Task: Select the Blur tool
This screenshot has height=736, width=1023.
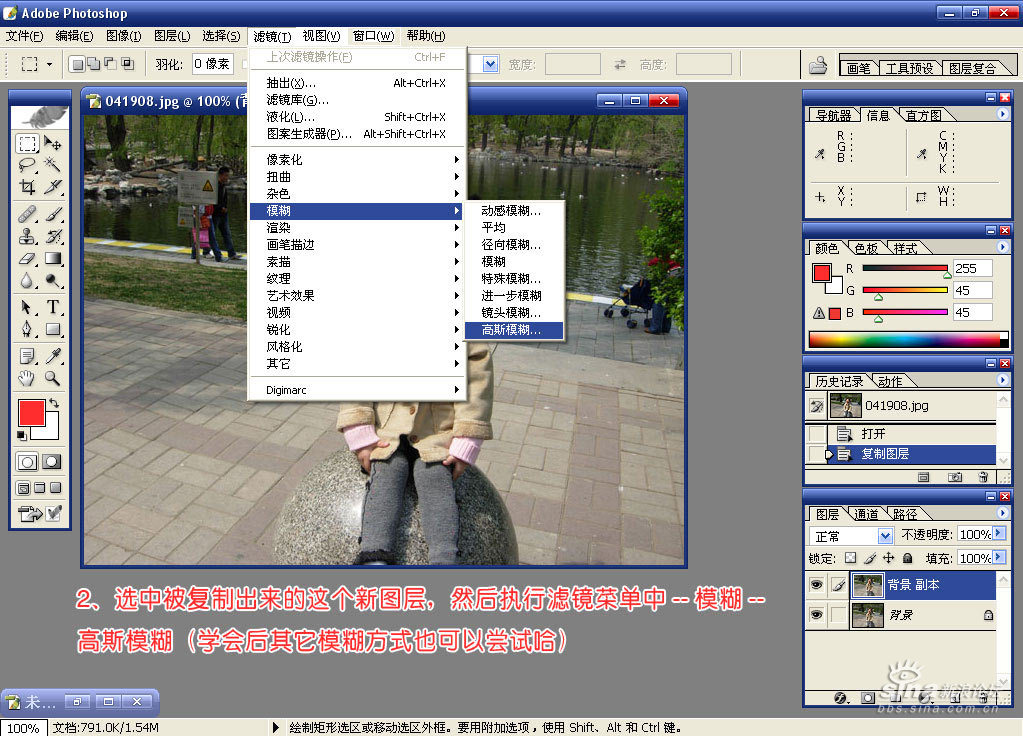Action: click(x=27, y=281)
